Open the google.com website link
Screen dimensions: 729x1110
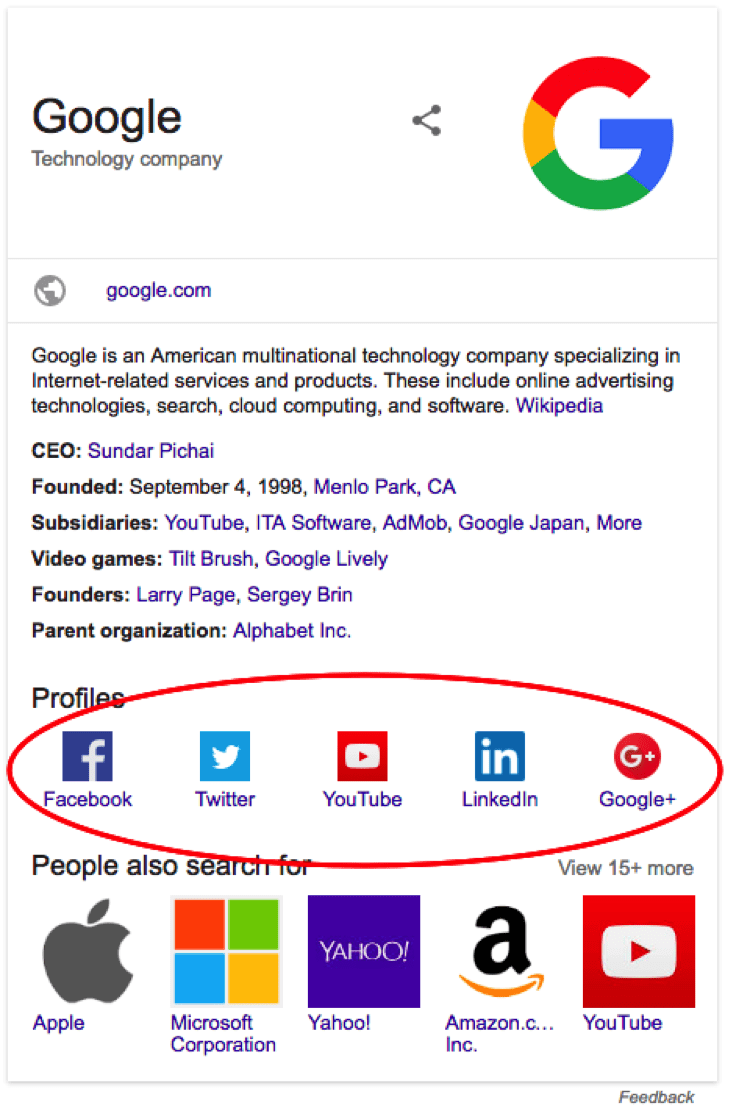pyautogui.click(x=159, y=291)
